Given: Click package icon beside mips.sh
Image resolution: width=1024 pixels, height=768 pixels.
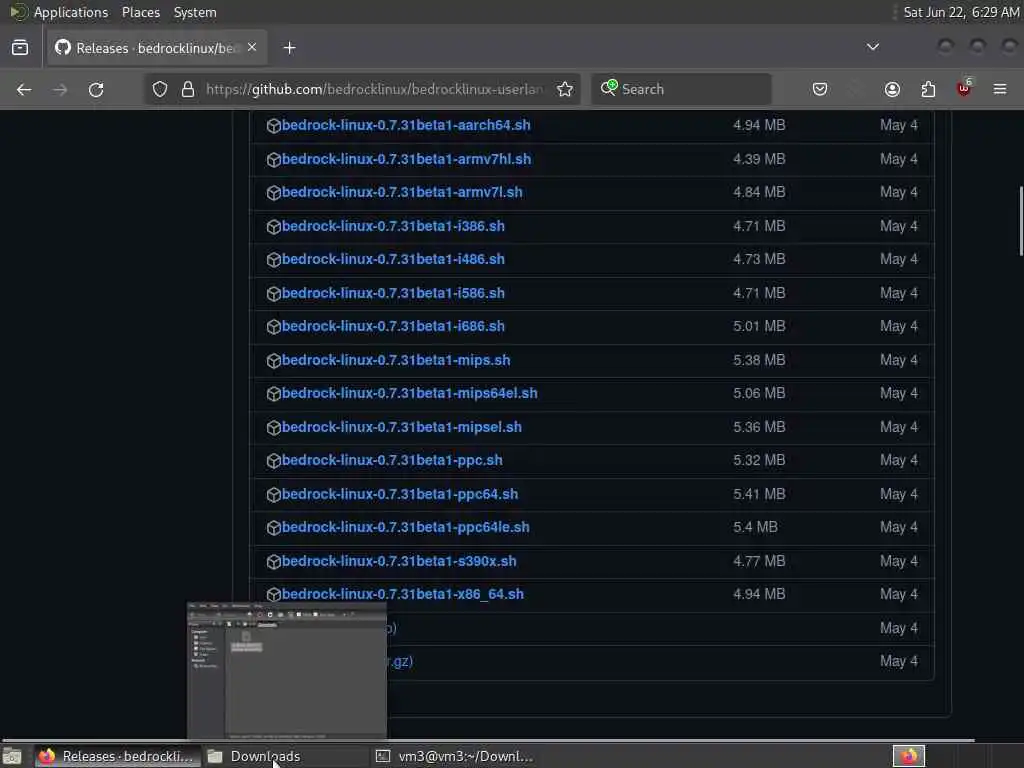Looking at the screenshot, I should click(274, 361).
